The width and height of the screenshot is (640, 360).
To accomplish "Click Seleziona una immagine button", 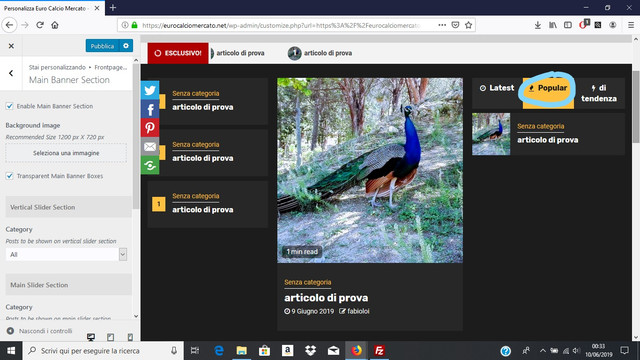I will [66, 153].
